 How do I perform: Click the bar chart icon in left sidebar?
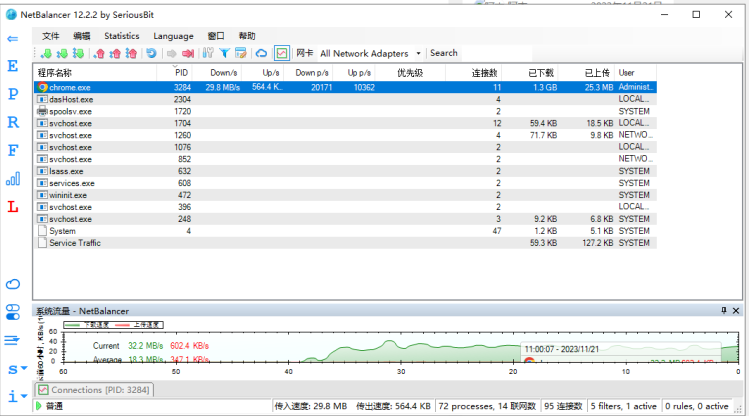coord(13,179)
